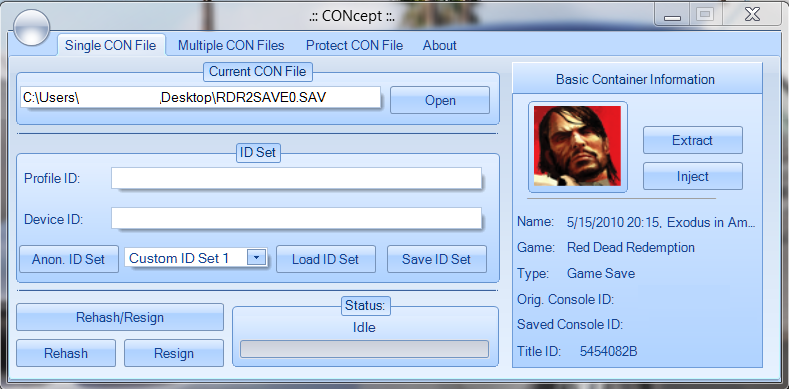Screen dimensions: 789x389
Task: Click Open to browse for a file
Action: pos(440,100)
